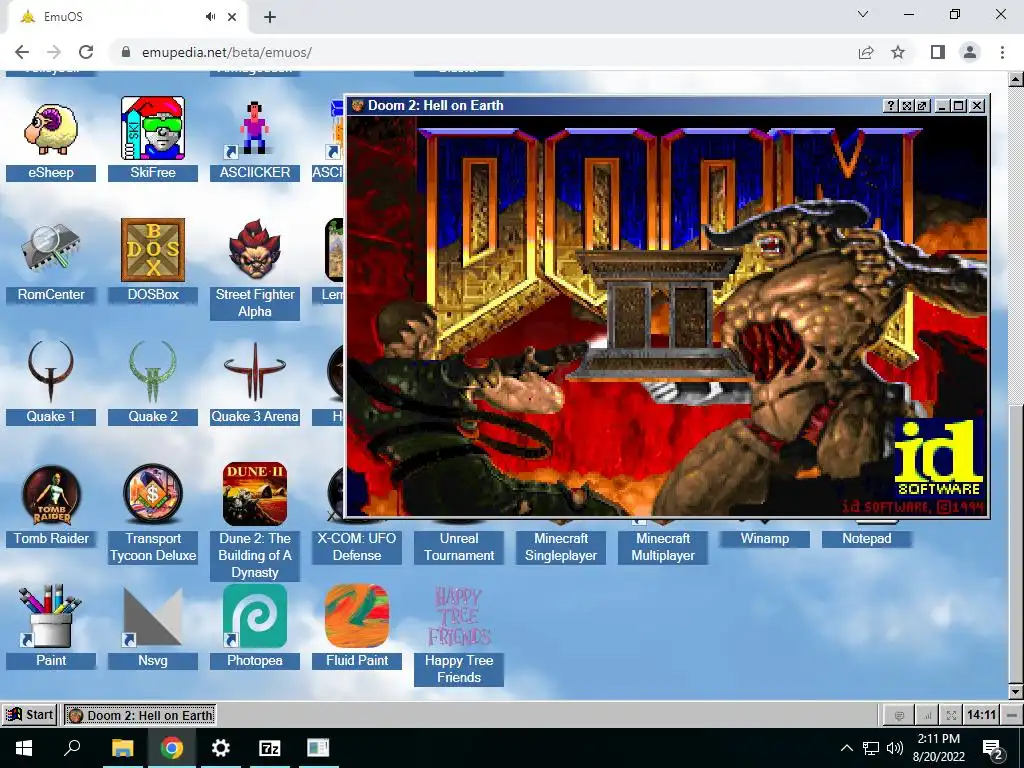Open the eSheep desktop icon

pyautogui.click(x=51, y=129)
